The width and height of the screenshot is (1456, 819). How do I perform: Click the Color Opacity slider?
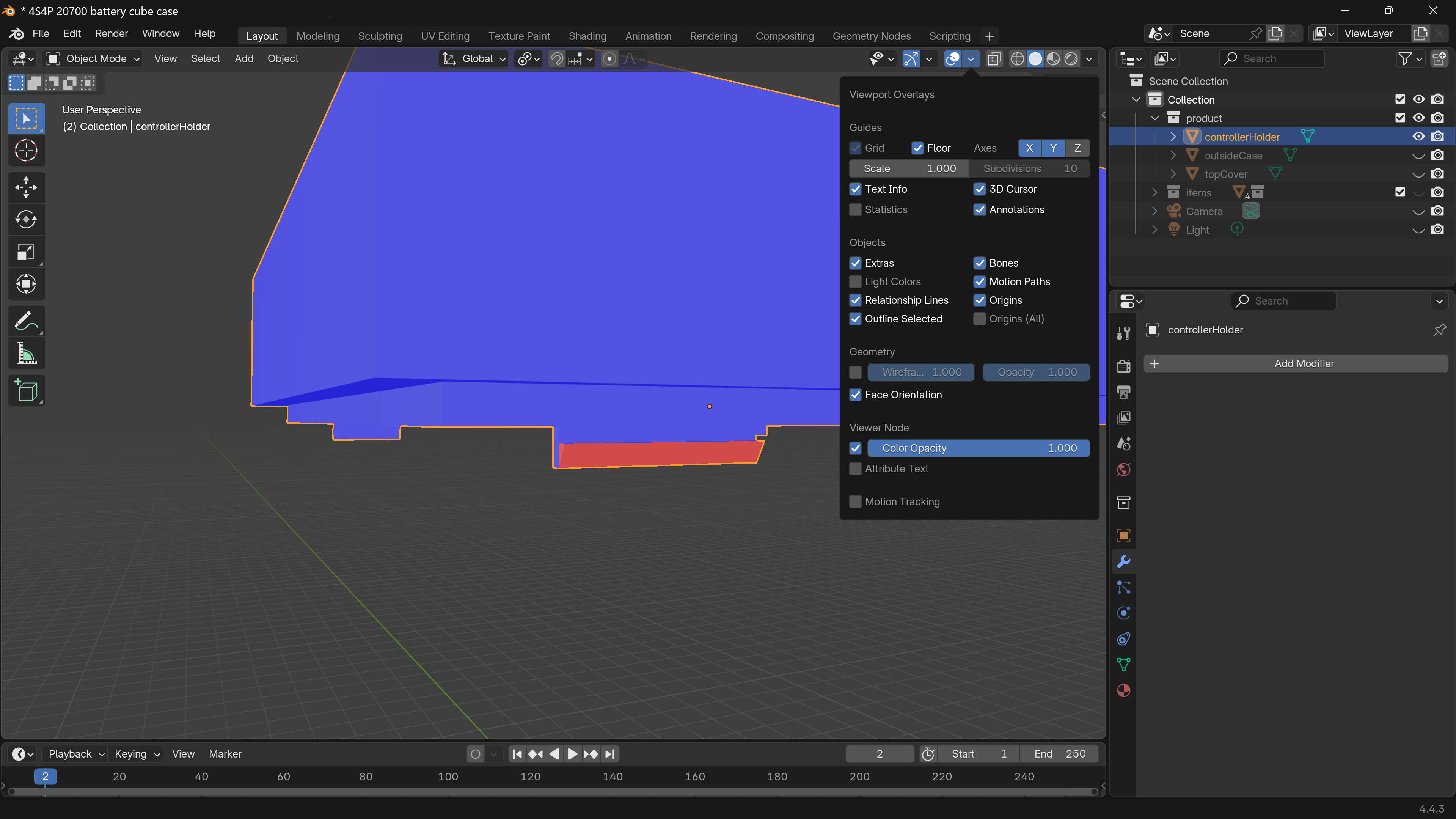[x=979, y=448]
